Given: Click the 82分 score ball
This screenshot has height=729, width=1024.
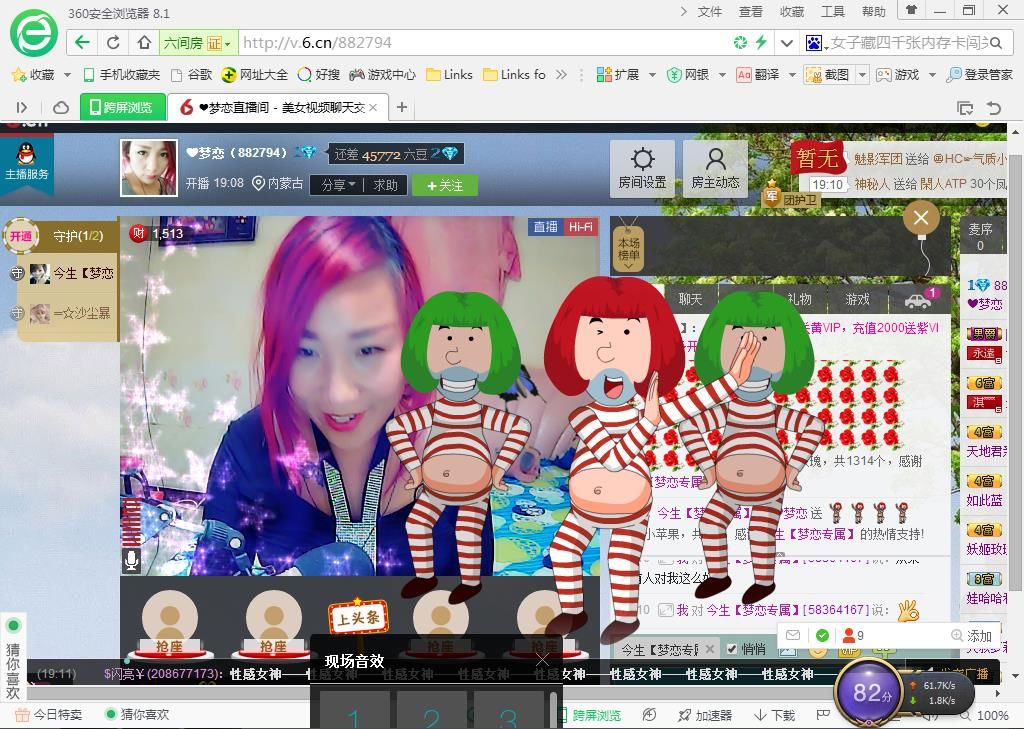Looking at the screenshot, I should tap(869, 692).
